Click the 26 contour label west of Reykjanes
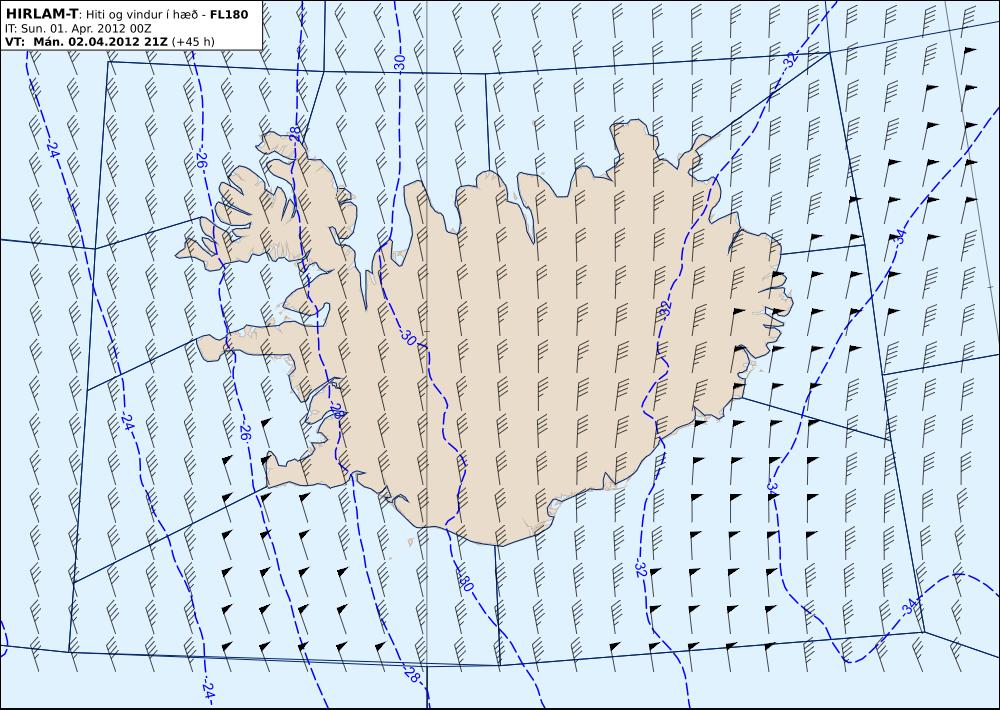The height and width of the screenshot is (710, 1000). 244,431
